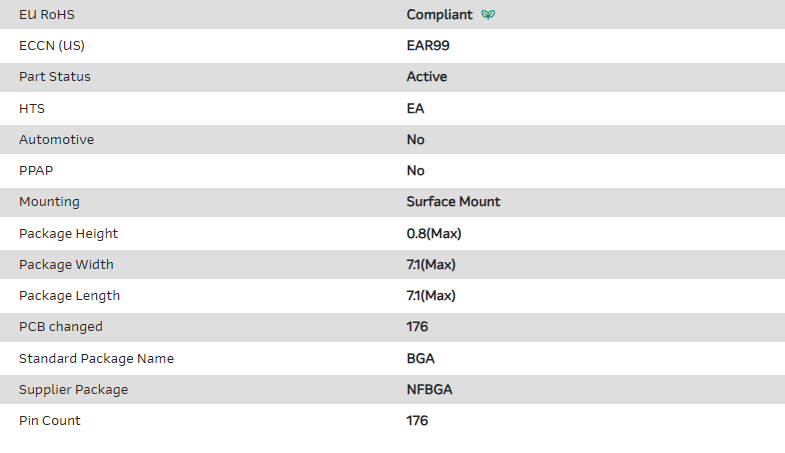Screen dimensions: 785x453
Task: Click the Package Height label
Action: 68,234
